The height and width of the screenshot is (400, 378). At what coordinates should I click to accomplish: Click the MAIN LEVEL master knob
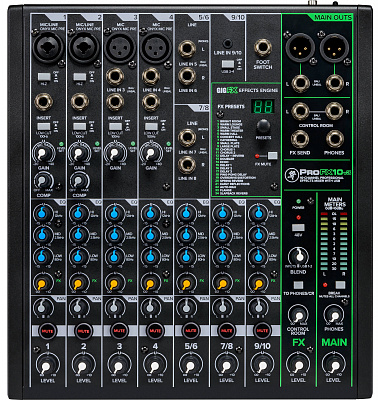(334, 366)
